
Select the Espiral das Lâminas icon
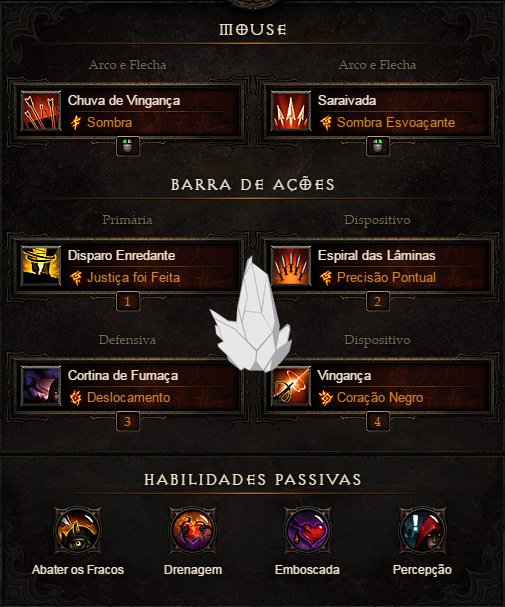pyautogui.click(x=291, y=266)
